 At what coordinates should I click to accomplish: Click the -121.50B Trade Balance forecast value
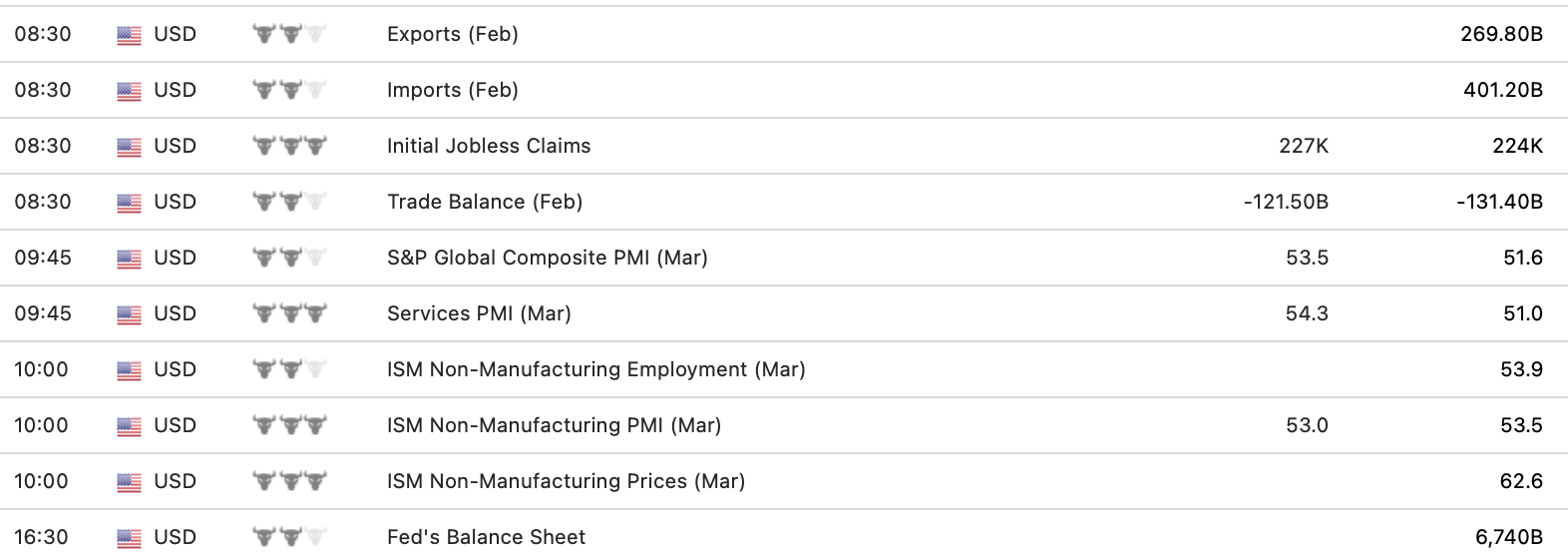(x=1286, y=202)
